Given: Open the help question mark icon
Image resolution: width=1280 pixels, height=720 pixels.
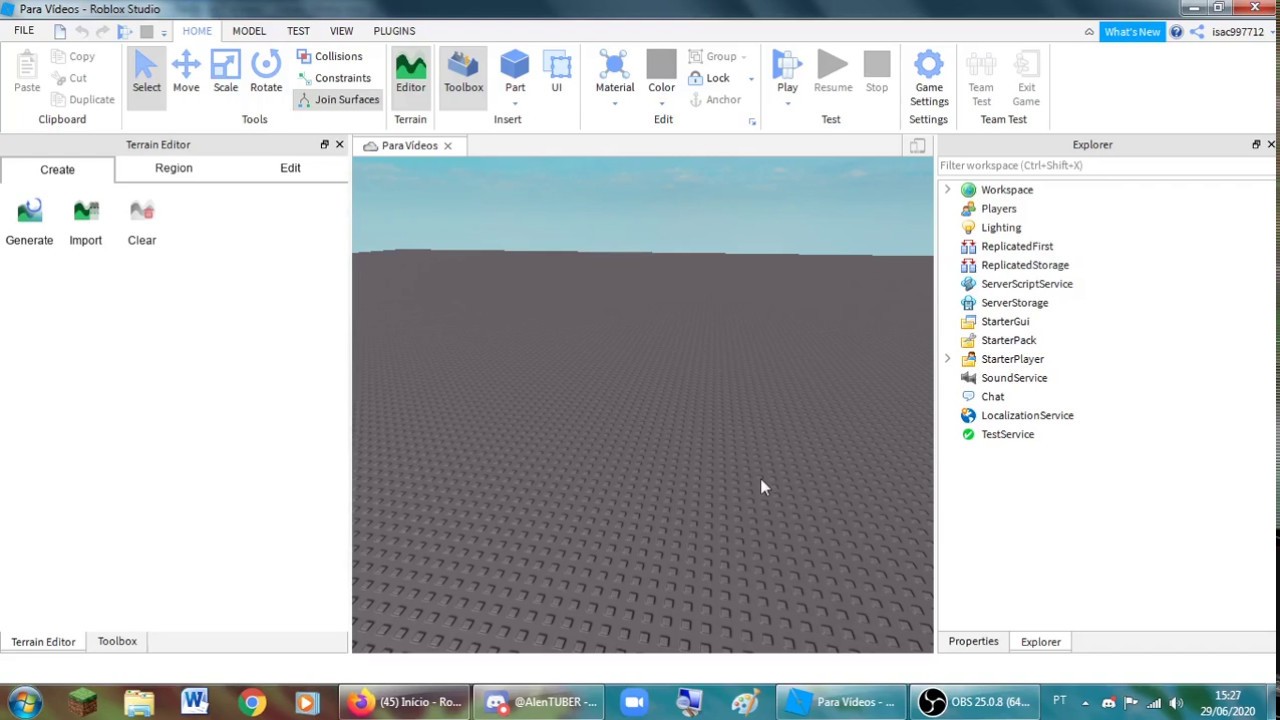Looking at the screenshot, I should 1177,32.
